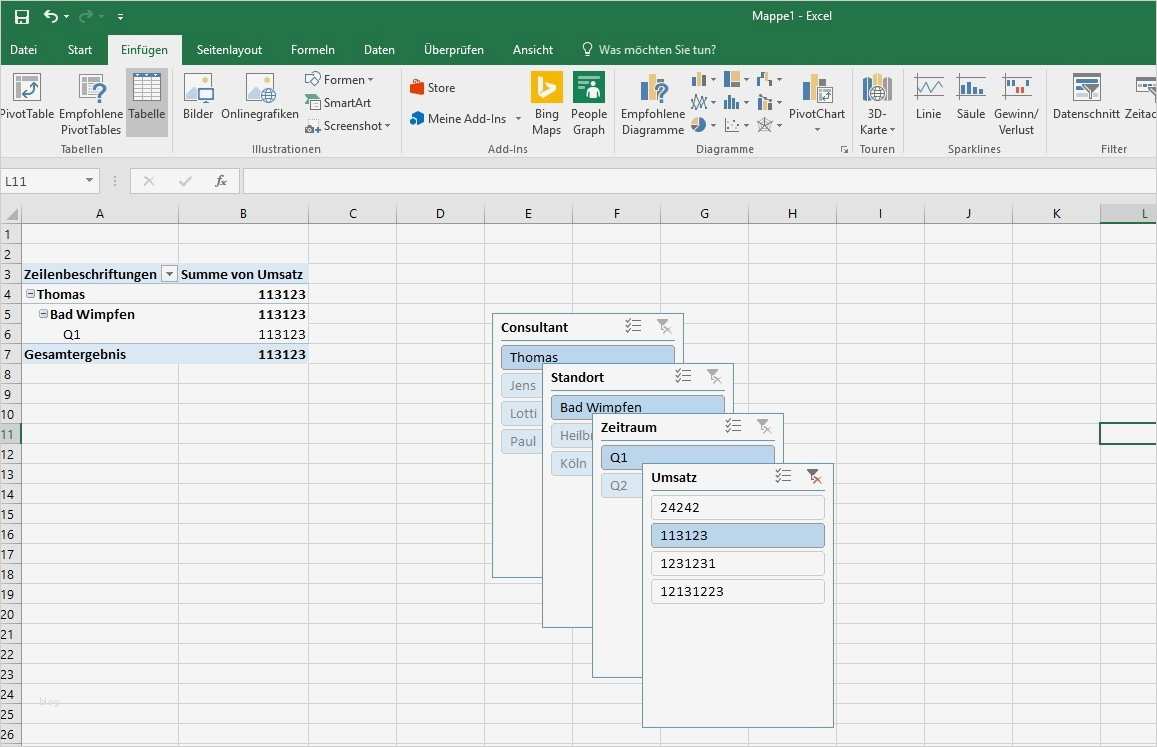Switch to the Formeln ribbon tab
This screenshot has width=1157, height=747.
[x=313, y=49]
